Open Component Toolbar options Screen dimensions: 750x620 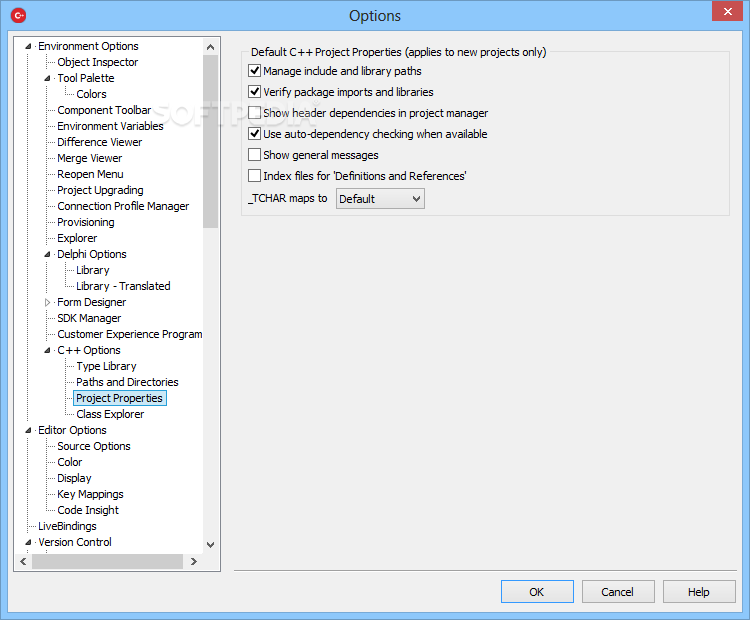104,110
